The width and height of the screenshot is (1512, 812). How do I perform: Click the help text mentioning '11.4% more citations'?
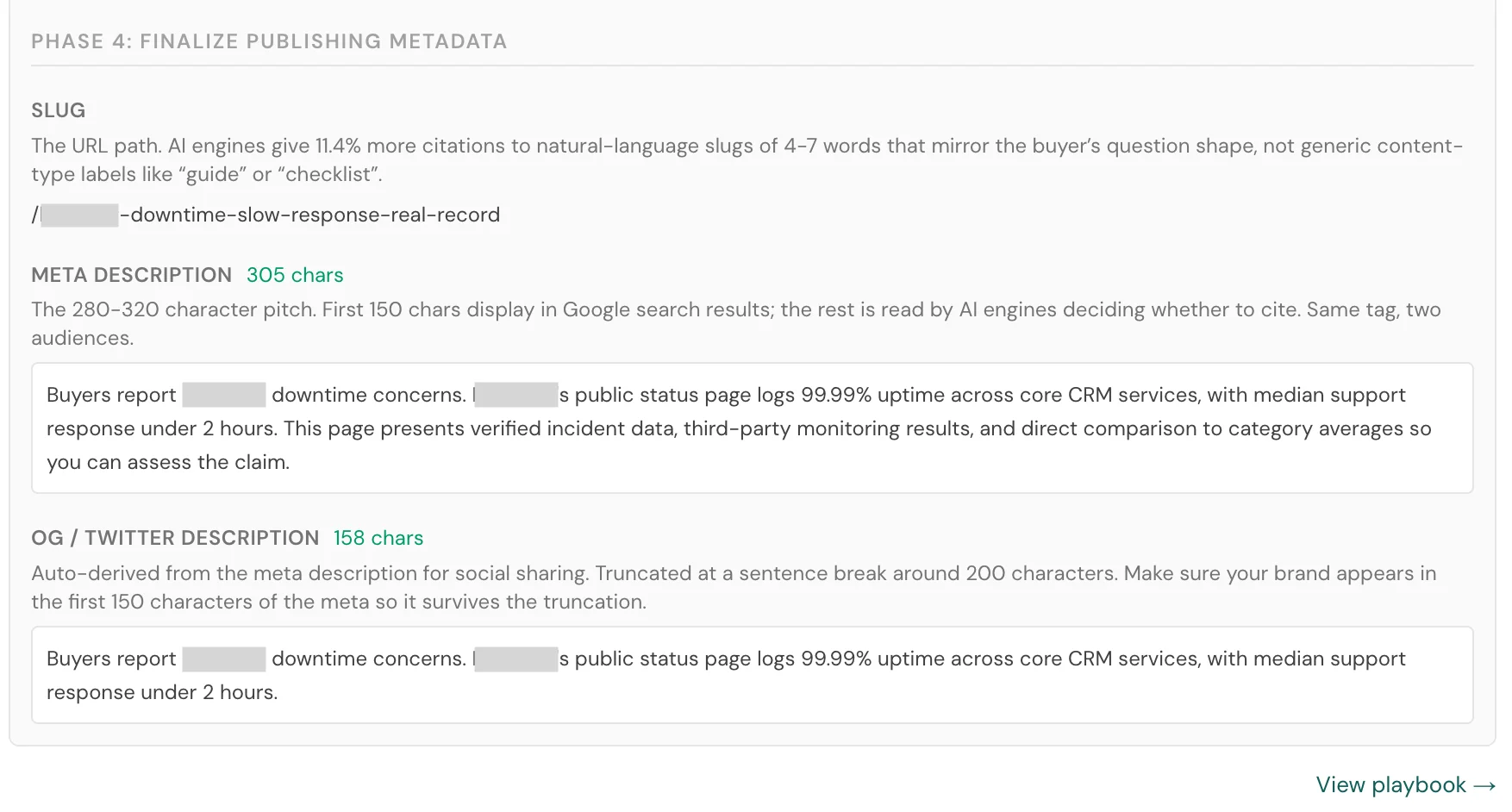coord(747,159)
